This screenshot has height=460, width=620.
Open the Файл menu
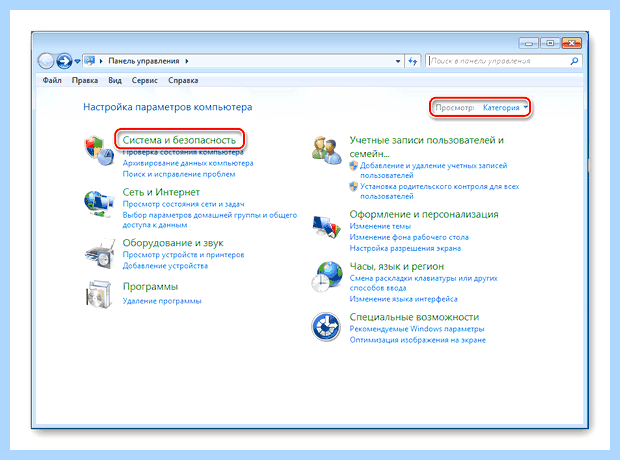click(x=52, y=80)
